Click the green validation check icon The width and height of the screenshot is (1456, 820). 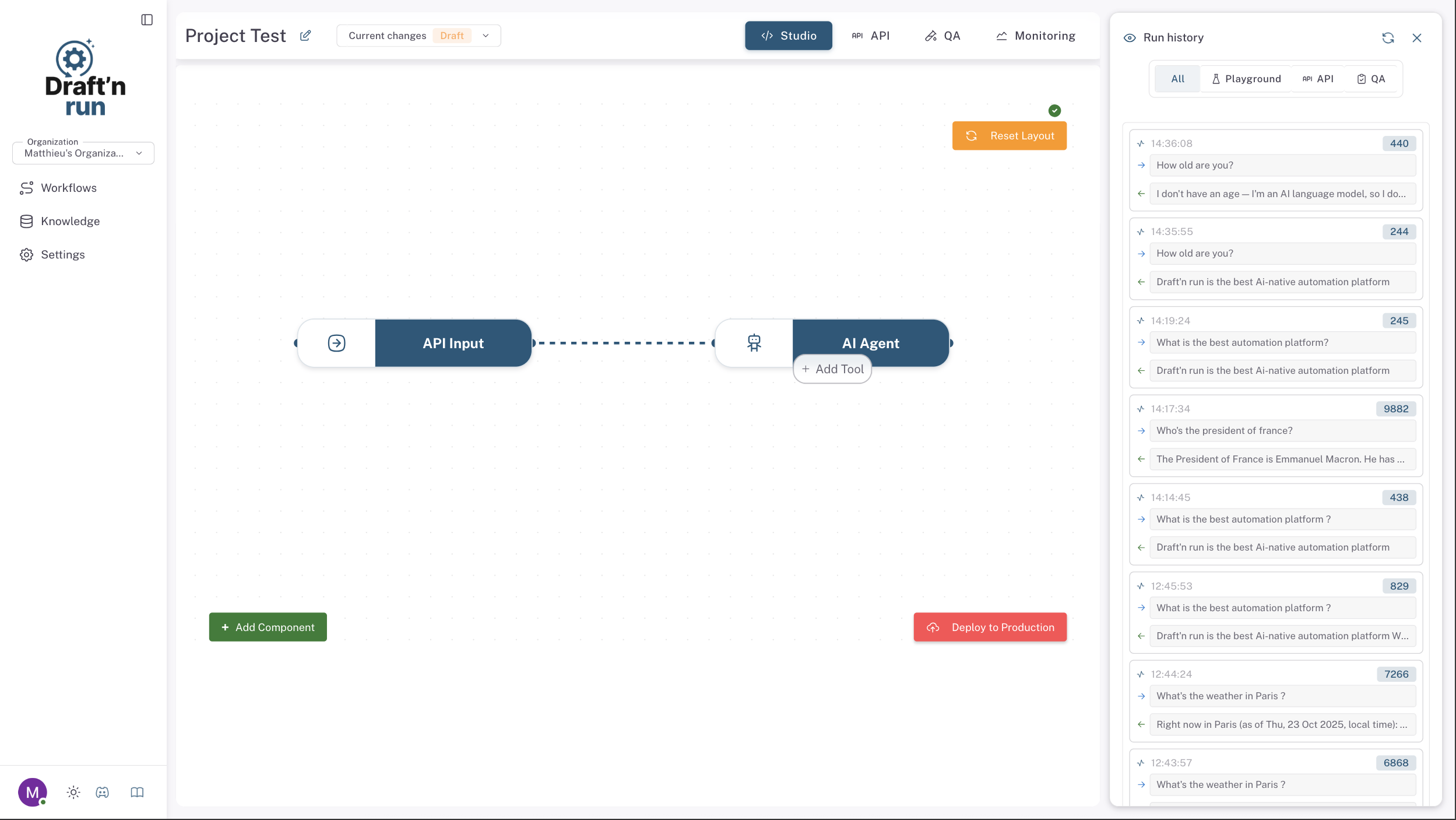tap(1054, 111)
